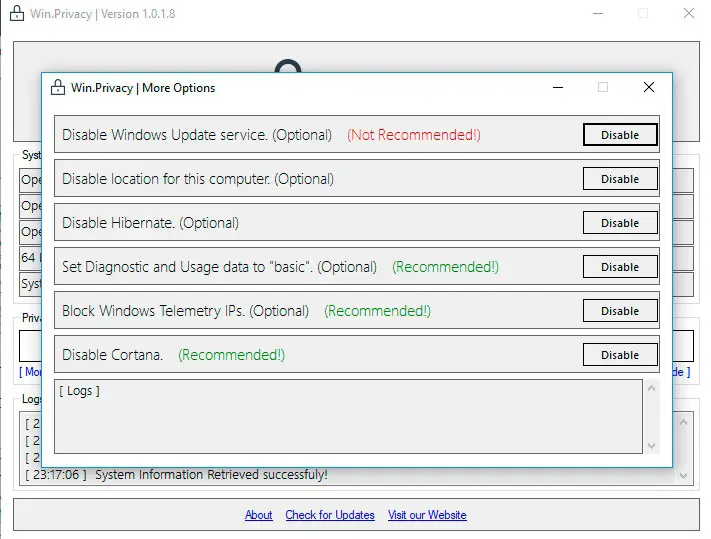Disable location for this computer

click(620, 179)
